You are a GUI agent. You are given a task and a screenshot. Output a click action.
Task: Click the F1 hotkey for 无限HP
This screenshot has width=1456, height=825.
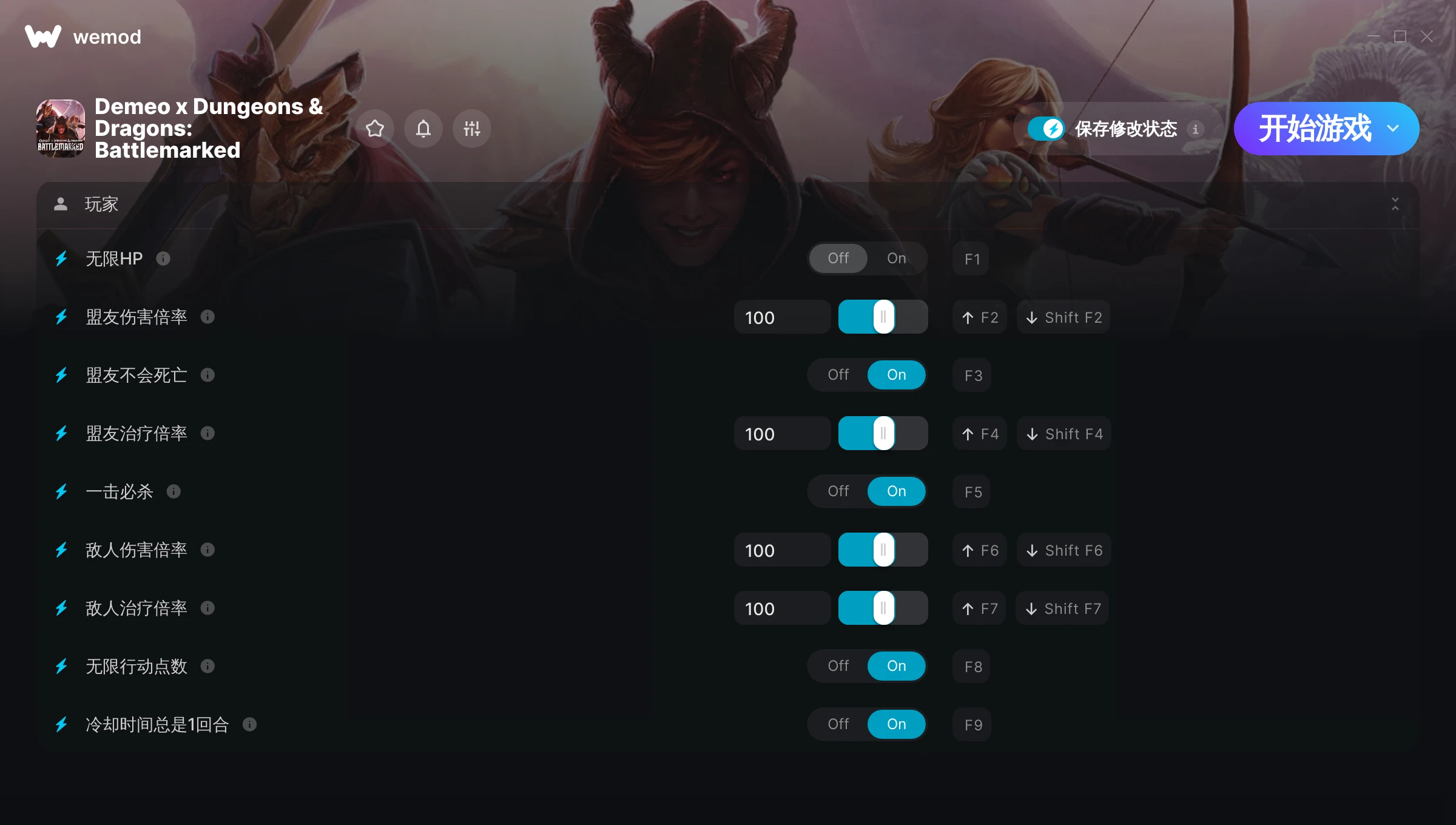(971, 259)
